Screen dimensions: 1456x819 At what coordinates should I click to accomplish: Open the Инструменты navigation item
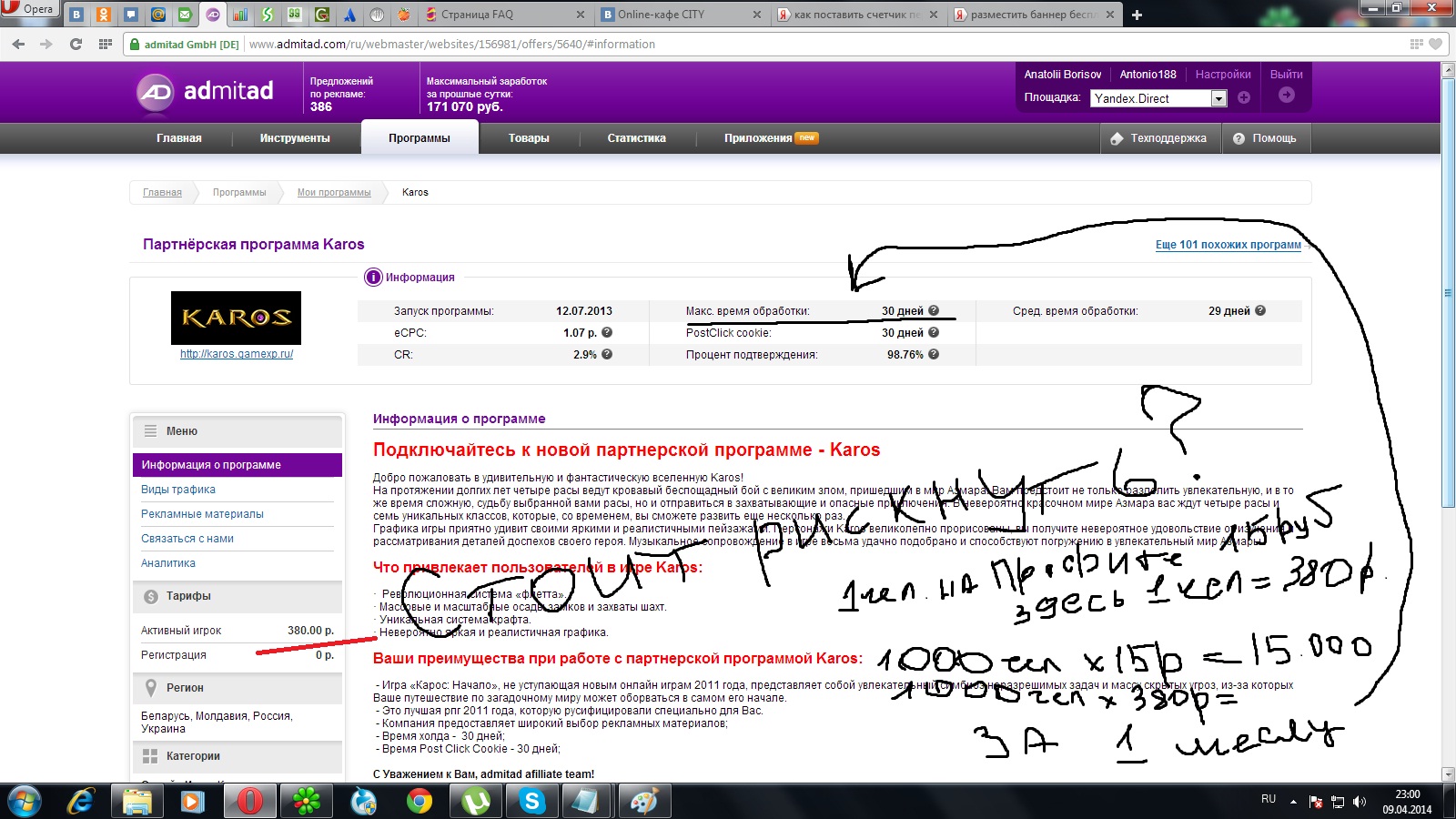tap(295, 138)
